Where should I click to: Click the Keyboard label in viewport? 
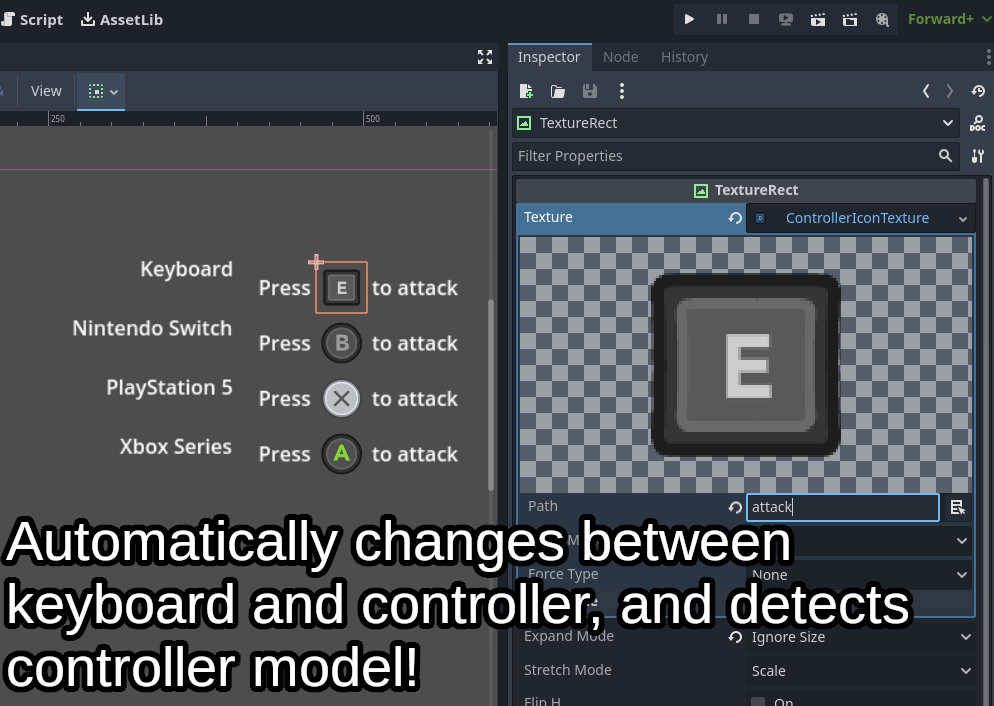coord(186,269)
